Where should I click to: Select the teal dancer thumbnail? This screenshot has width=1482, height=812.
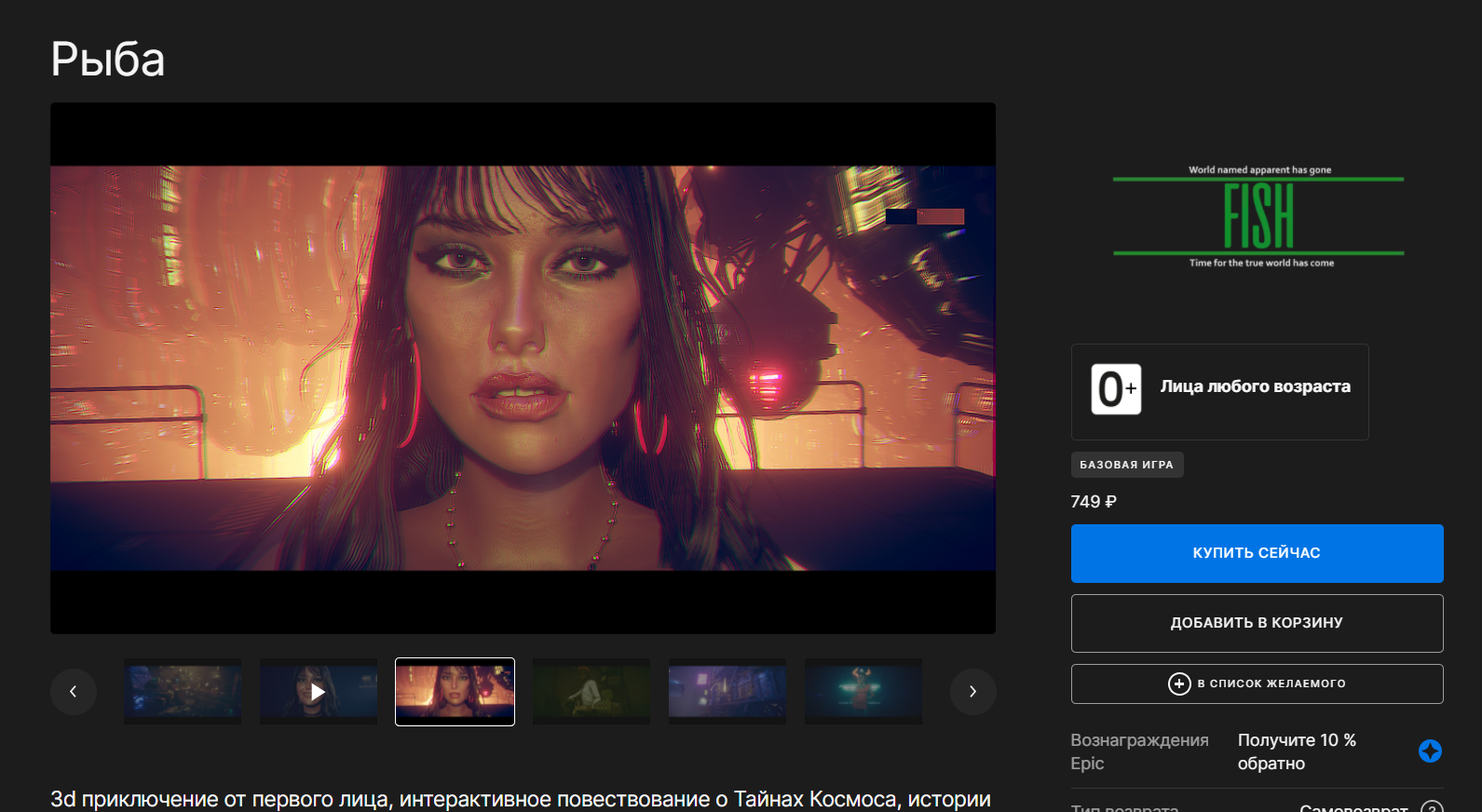[x=863, y=692]
